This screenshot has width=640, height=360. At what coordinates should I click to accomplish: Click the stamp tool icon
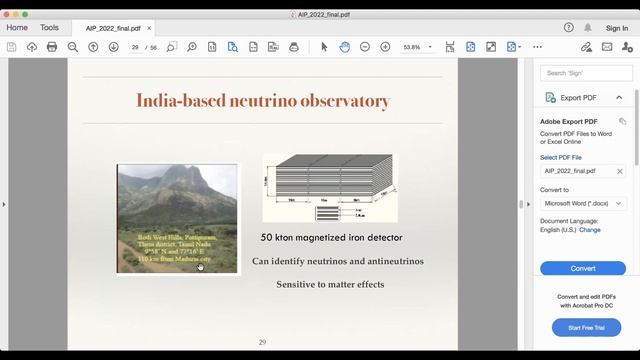[293, 47]
